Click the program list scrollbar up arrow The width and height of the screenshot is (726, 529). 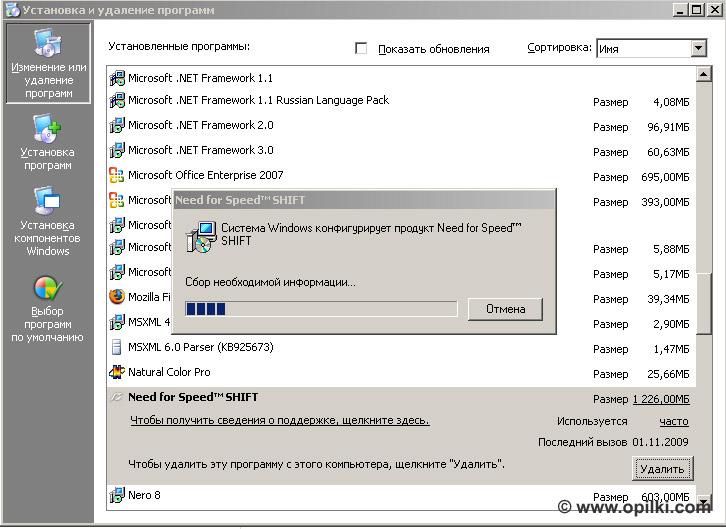point(703,74)
